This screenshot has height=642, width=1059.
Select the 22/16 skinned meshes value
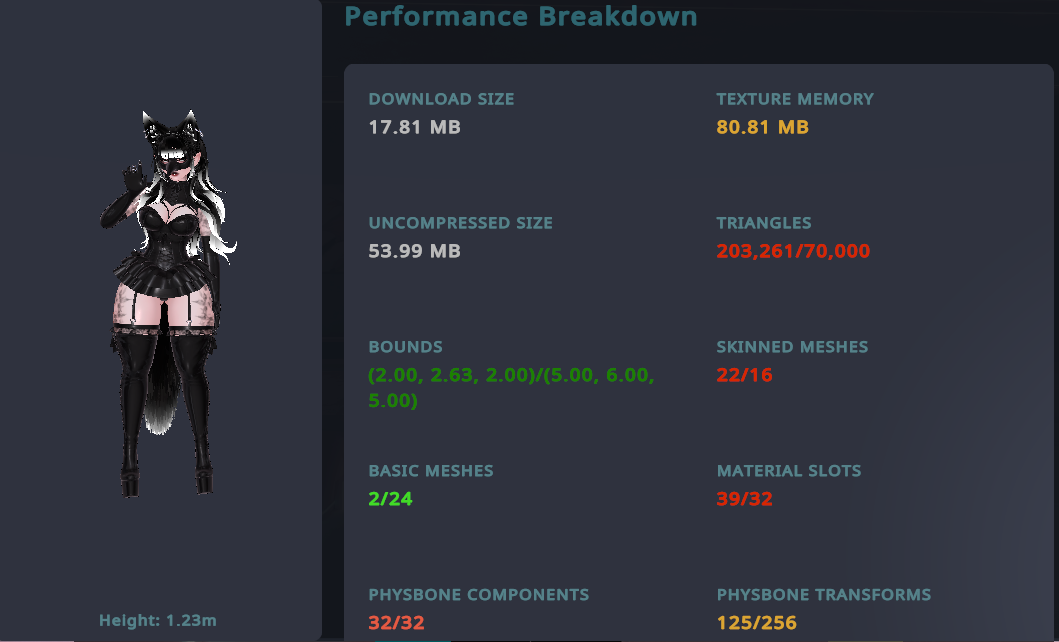coord(744,375)
